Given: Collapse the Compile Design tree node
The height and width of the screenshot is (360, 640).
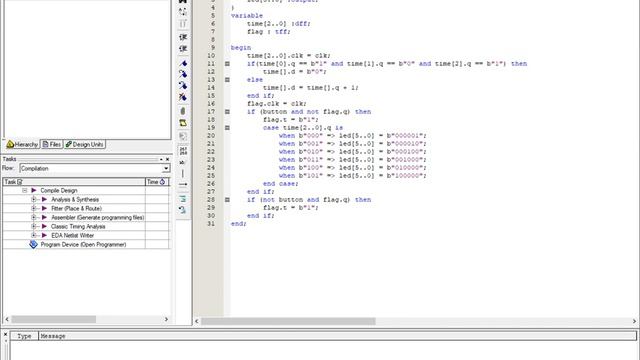Looking at the screenshot, I should [24, 190].
